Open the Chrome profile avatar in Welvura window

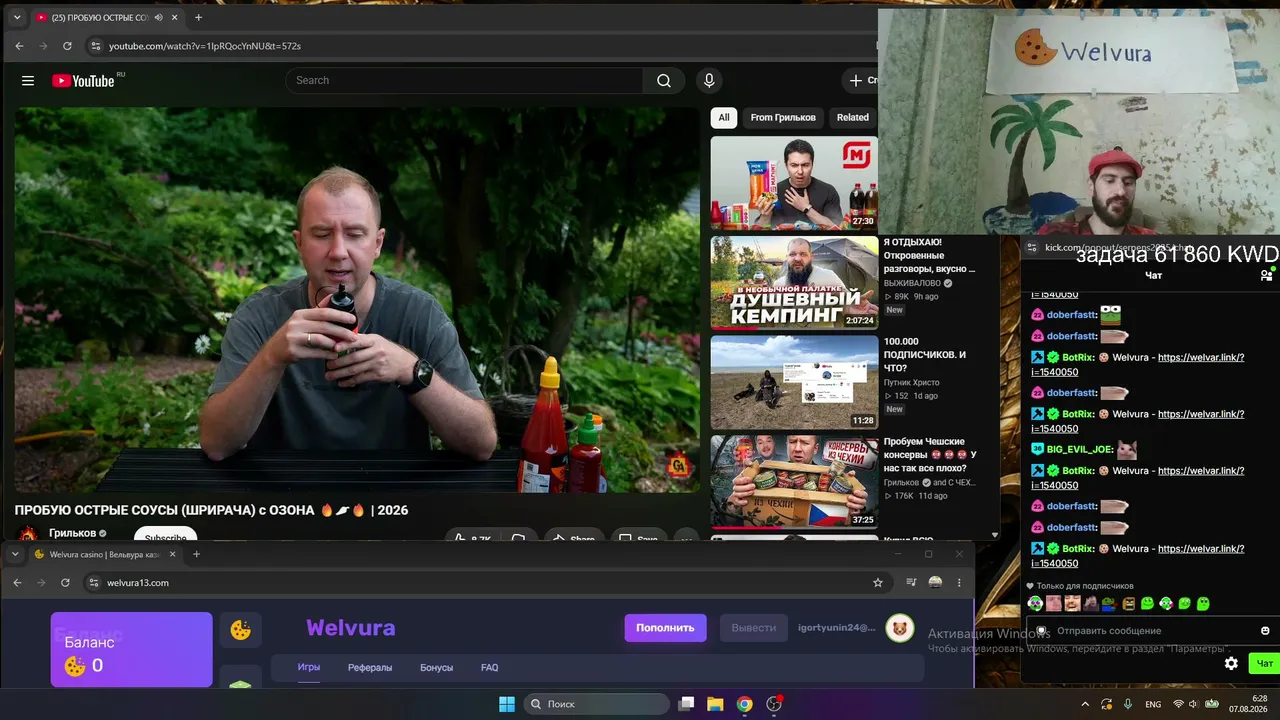click(x=935, y=583)
